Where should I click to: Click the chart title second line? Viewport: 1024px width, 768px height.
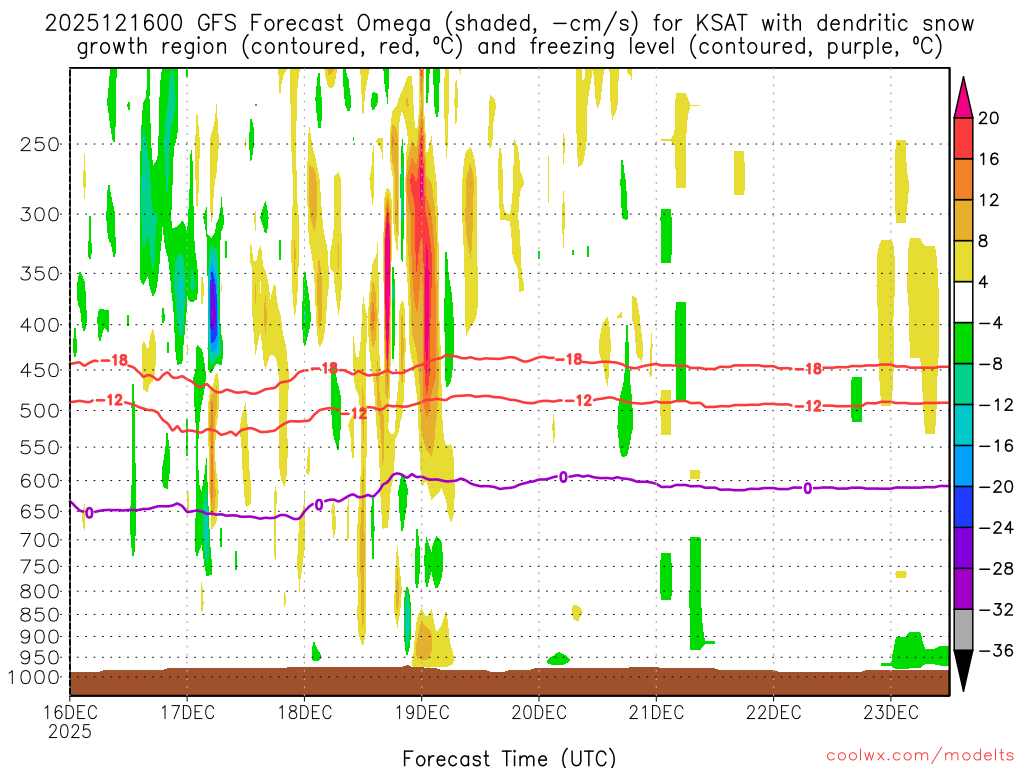pos(510,47)
